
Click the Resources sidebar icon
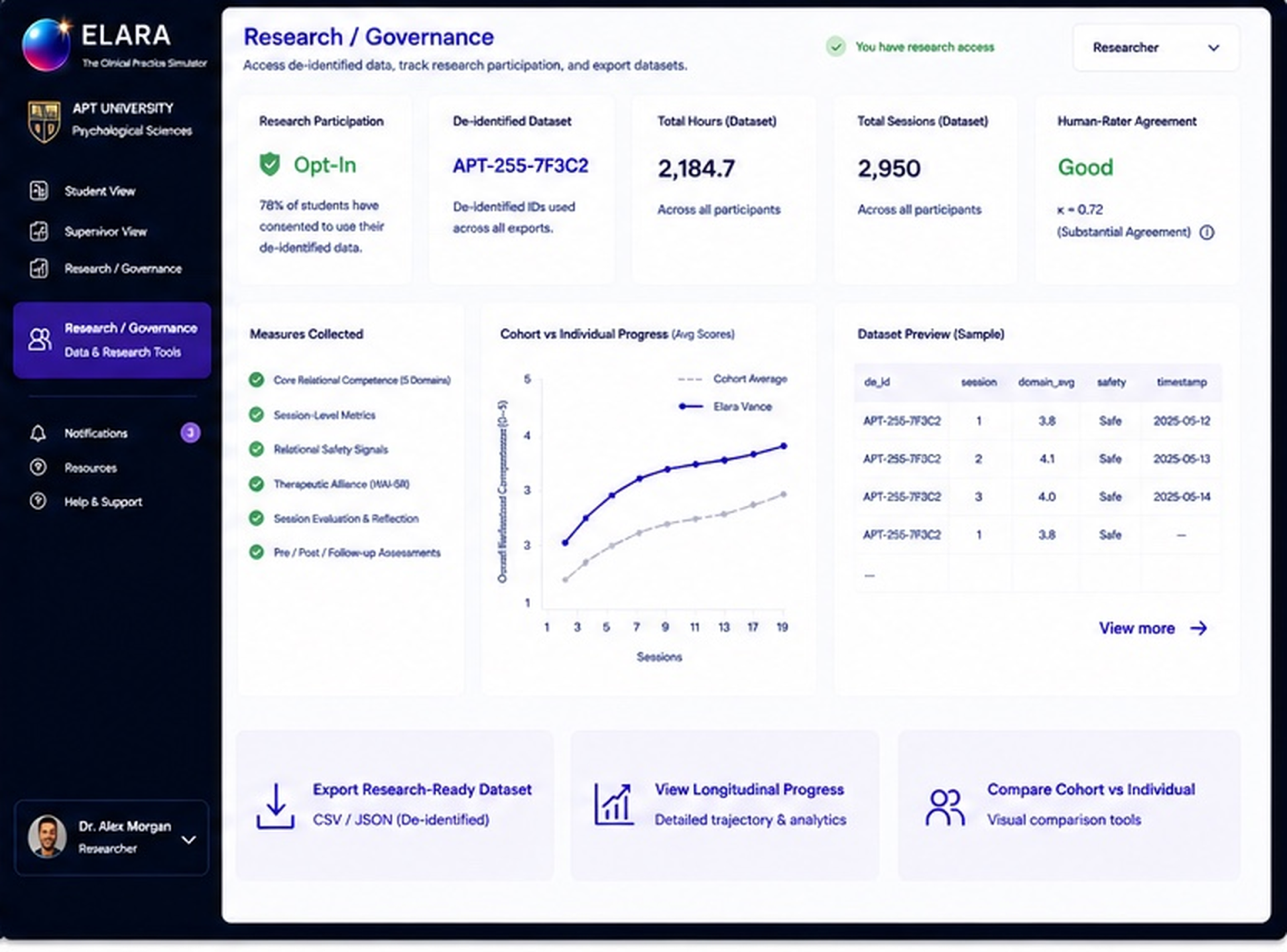[x=38, y=467]
